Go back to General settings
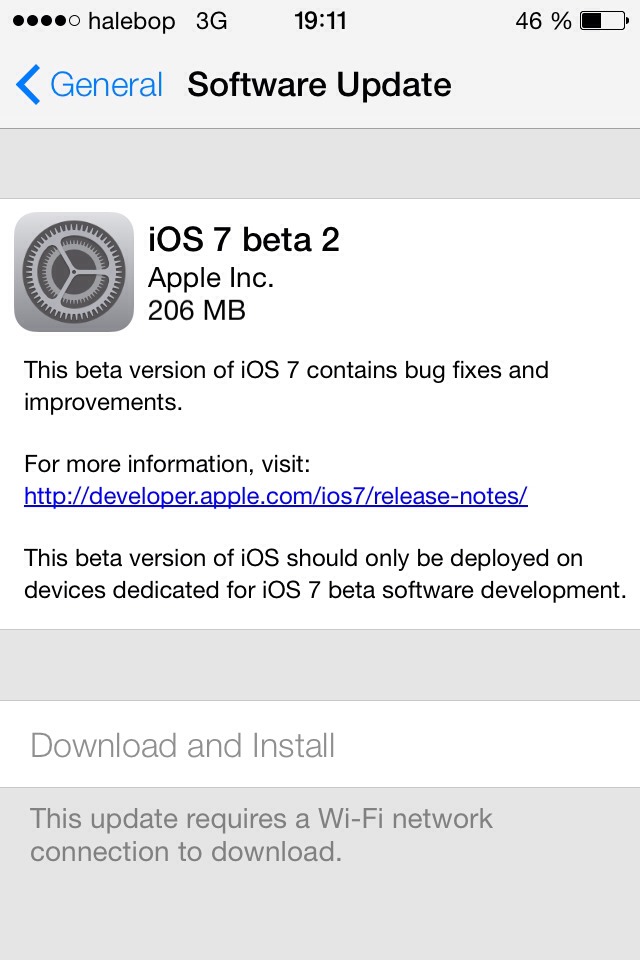640x960 pixels. click(x=105, y=85)
